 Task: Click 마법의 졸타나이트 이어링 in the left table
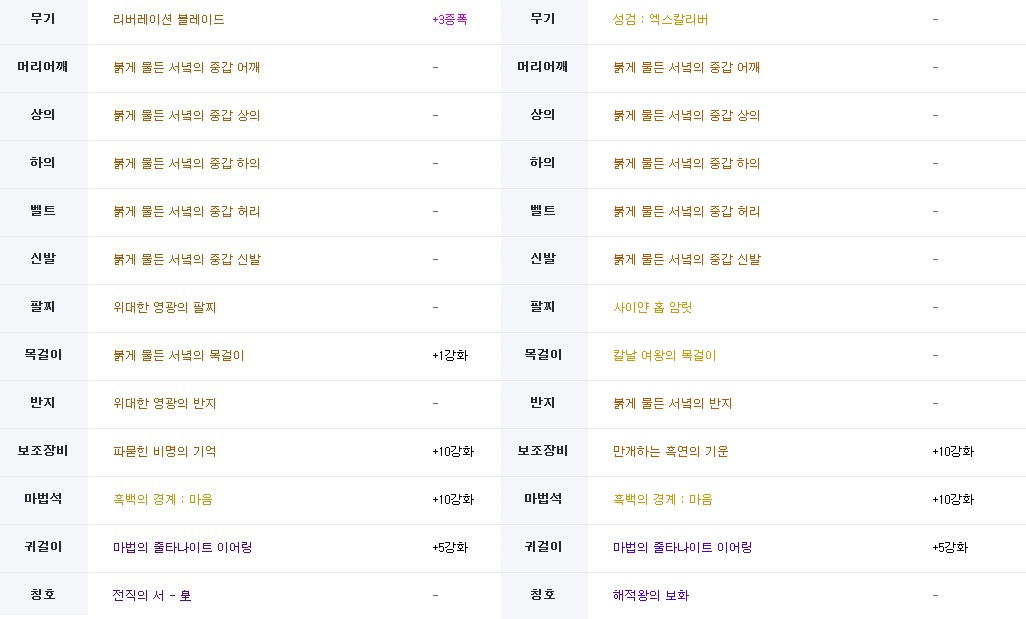(x=182, y=548)
